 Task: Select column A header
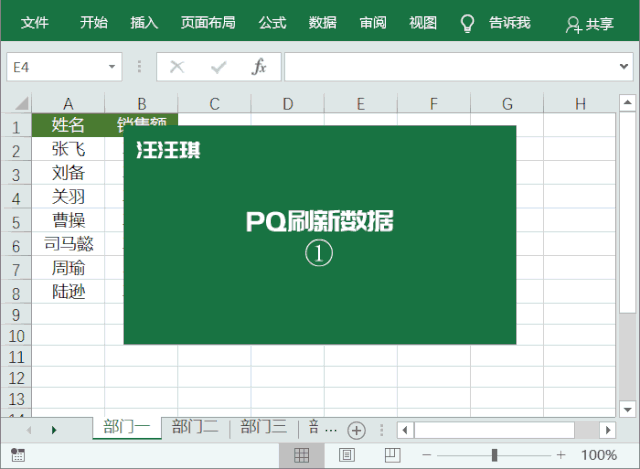tap(68, 104)
